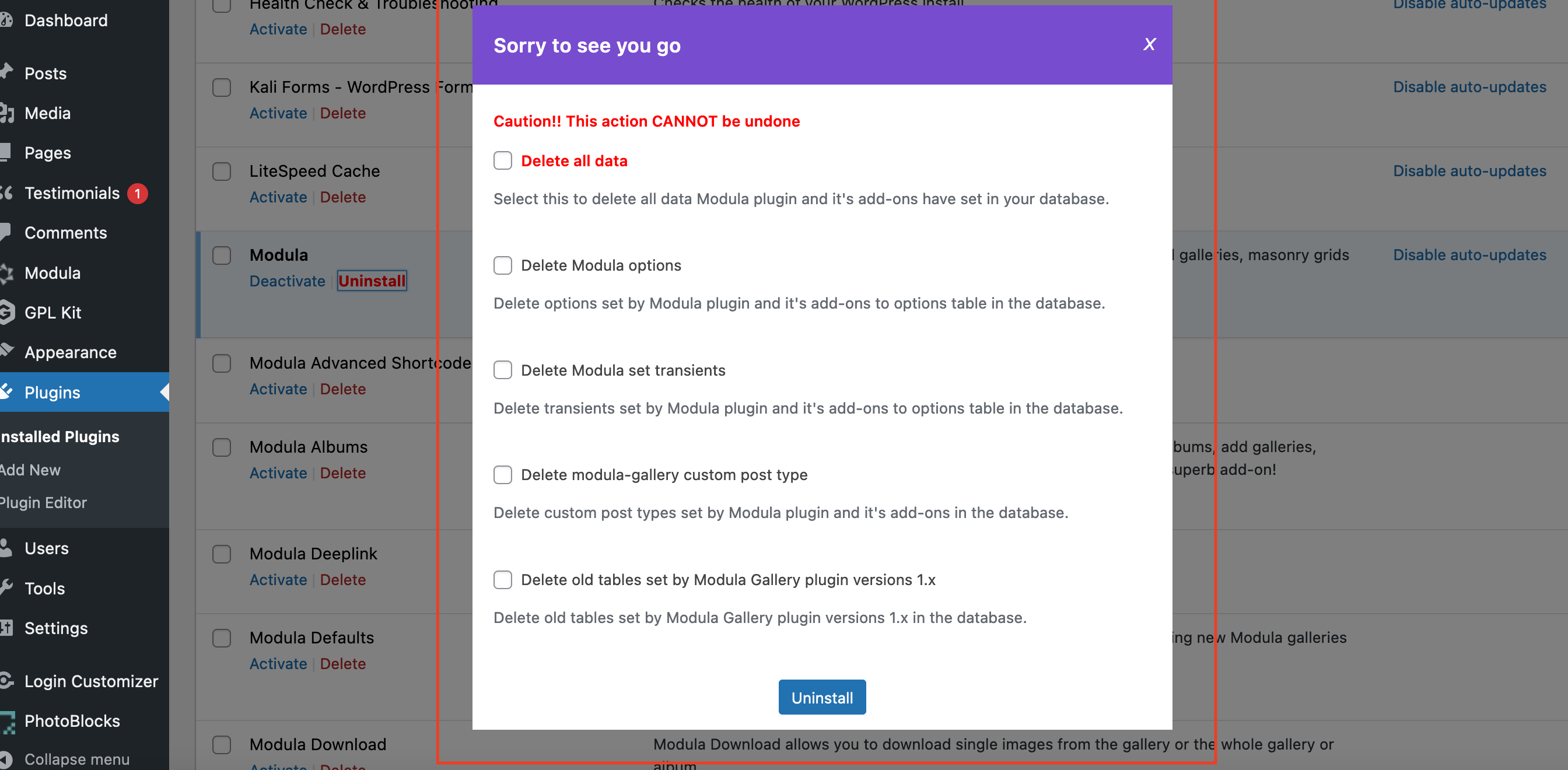Viewport: 1568px width, 770px height.
Task: Open the Plugin Editor submenu item
Action: point(44,503)
